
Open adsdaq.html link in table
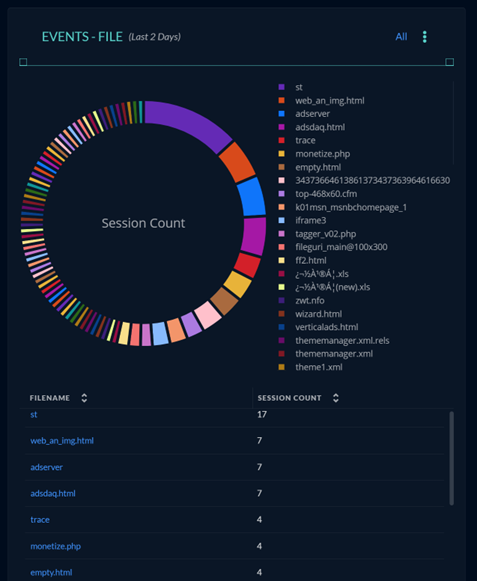[x=53, y=493]
